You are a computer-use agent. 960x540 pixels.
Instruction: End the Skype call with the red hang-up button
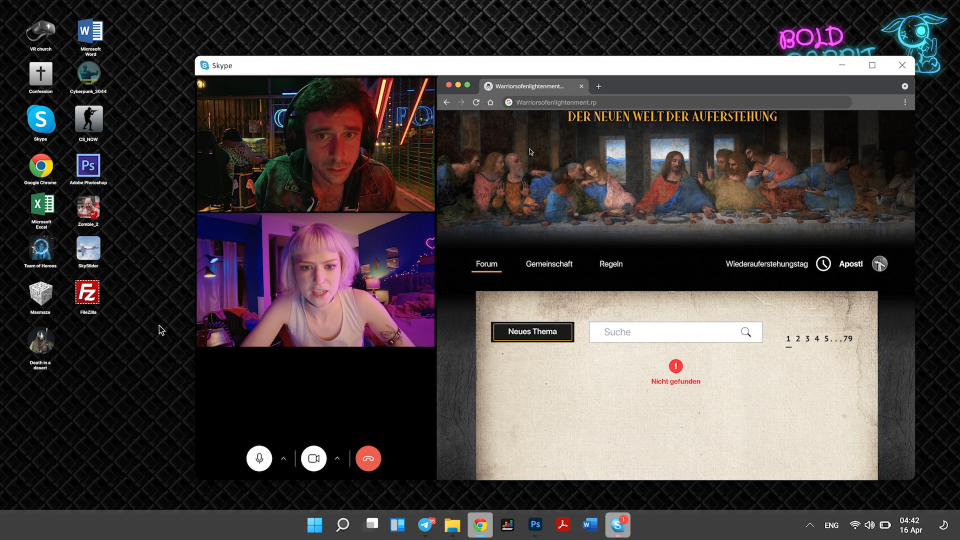click(368, 459)
